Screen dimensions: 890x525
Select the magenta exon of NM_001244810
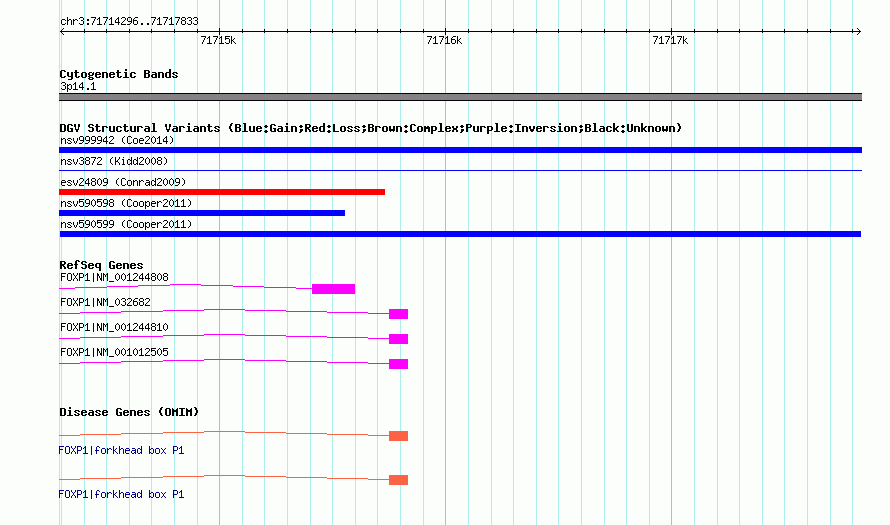point(398,339)
